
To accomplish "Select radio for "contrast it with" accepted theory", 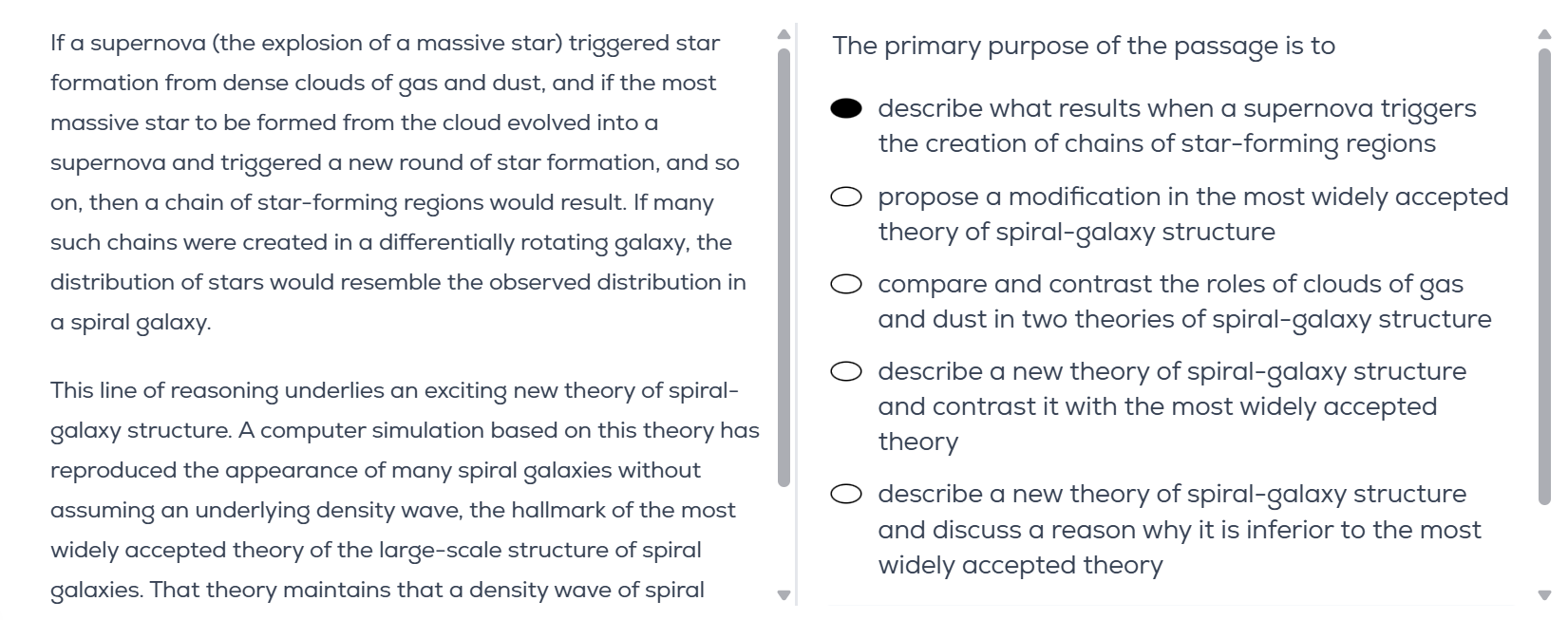I will click(845, 372).
